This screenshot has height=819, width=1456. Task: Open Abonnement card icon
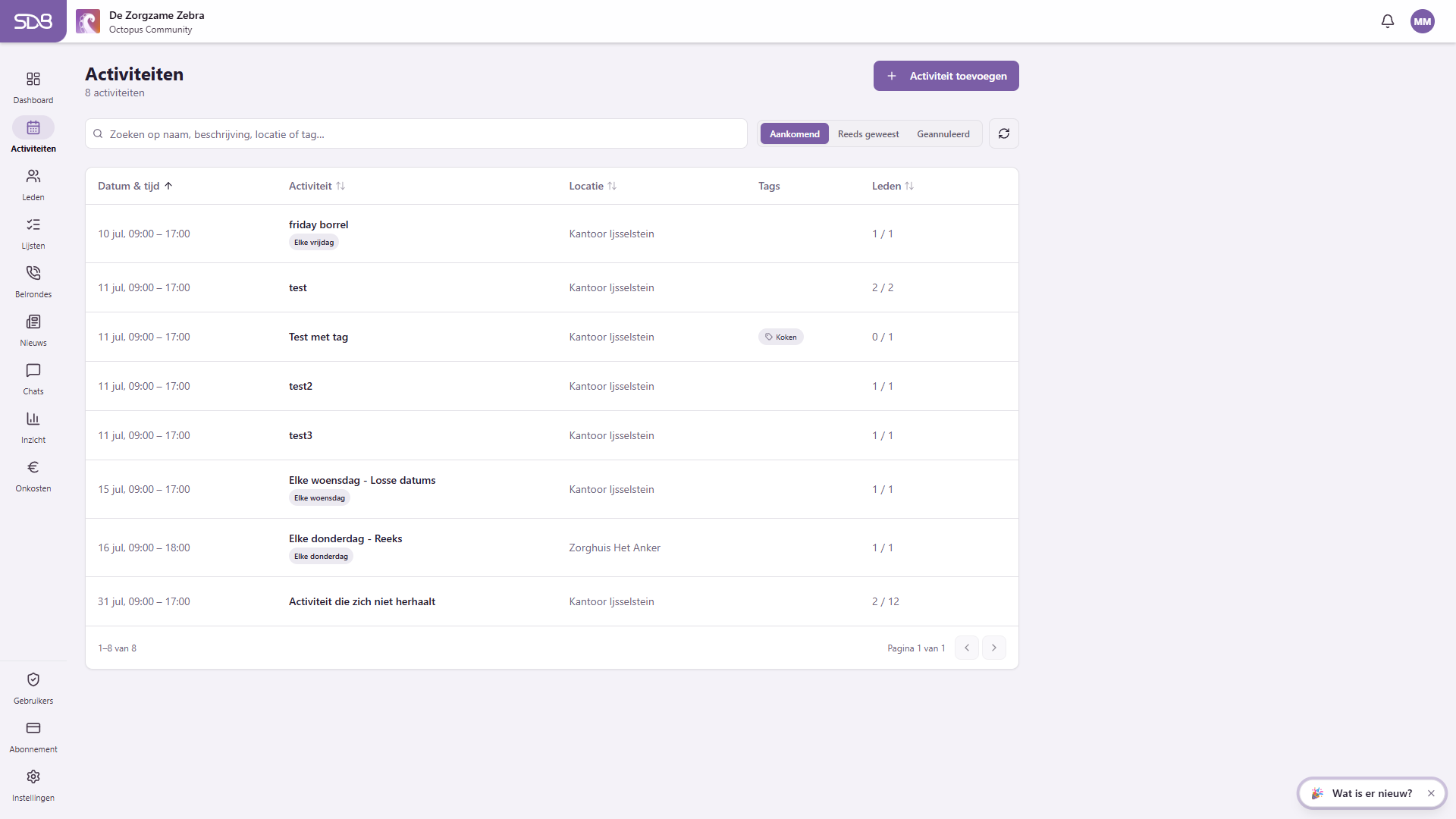coord(33,728)
